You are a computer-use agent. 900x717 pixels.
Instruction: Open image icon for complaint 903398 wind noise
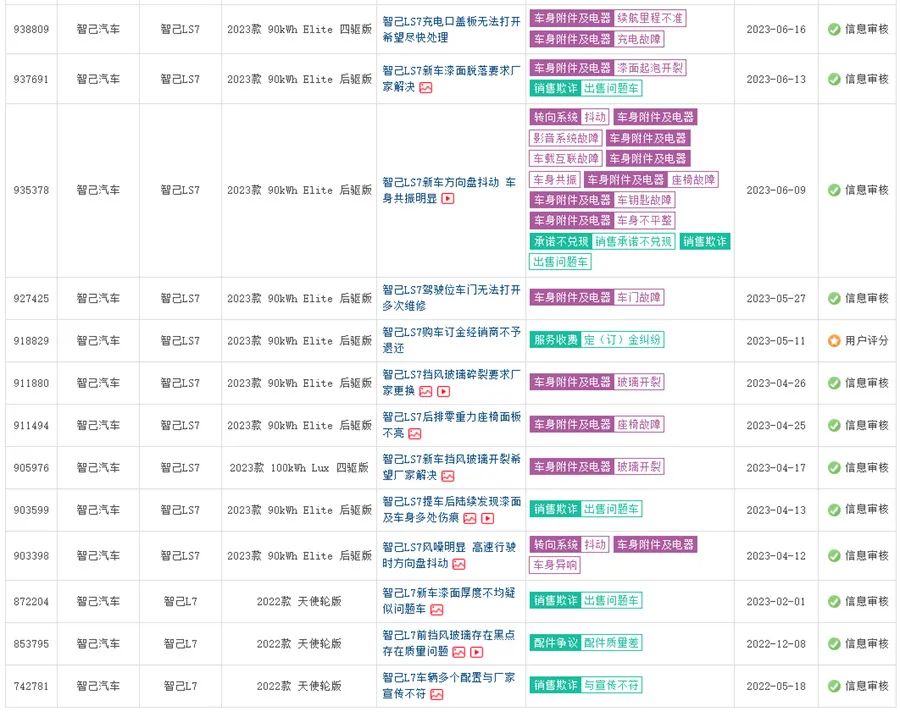[458, 565]
